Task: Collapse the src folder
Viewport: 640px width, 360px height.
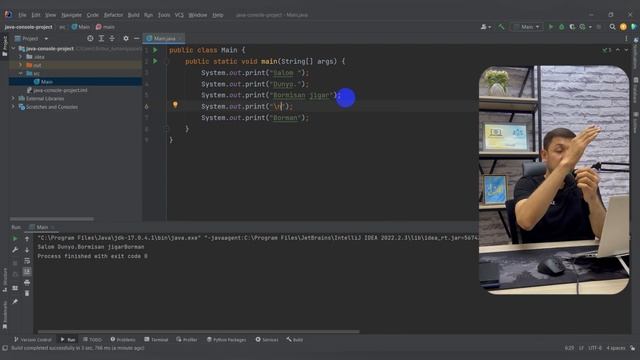Action: point(20,73)
